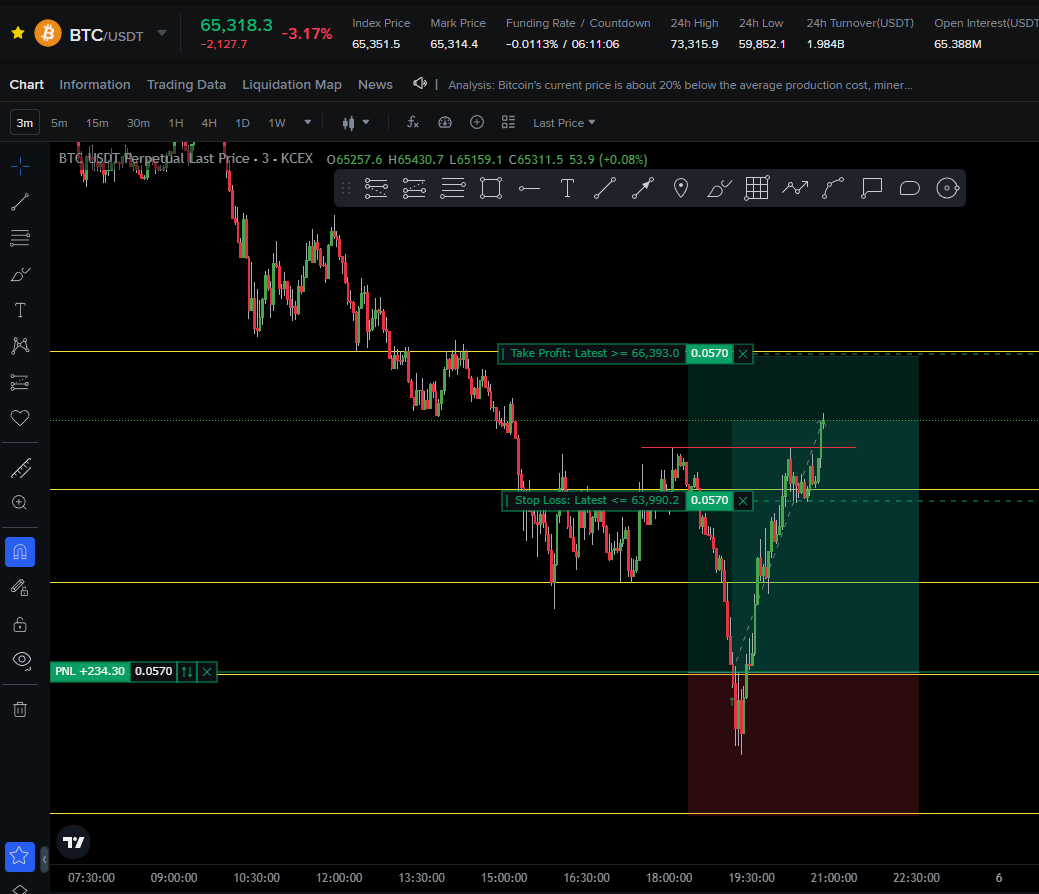Toggle the blue star favorites toolbar button

(20, 856)
